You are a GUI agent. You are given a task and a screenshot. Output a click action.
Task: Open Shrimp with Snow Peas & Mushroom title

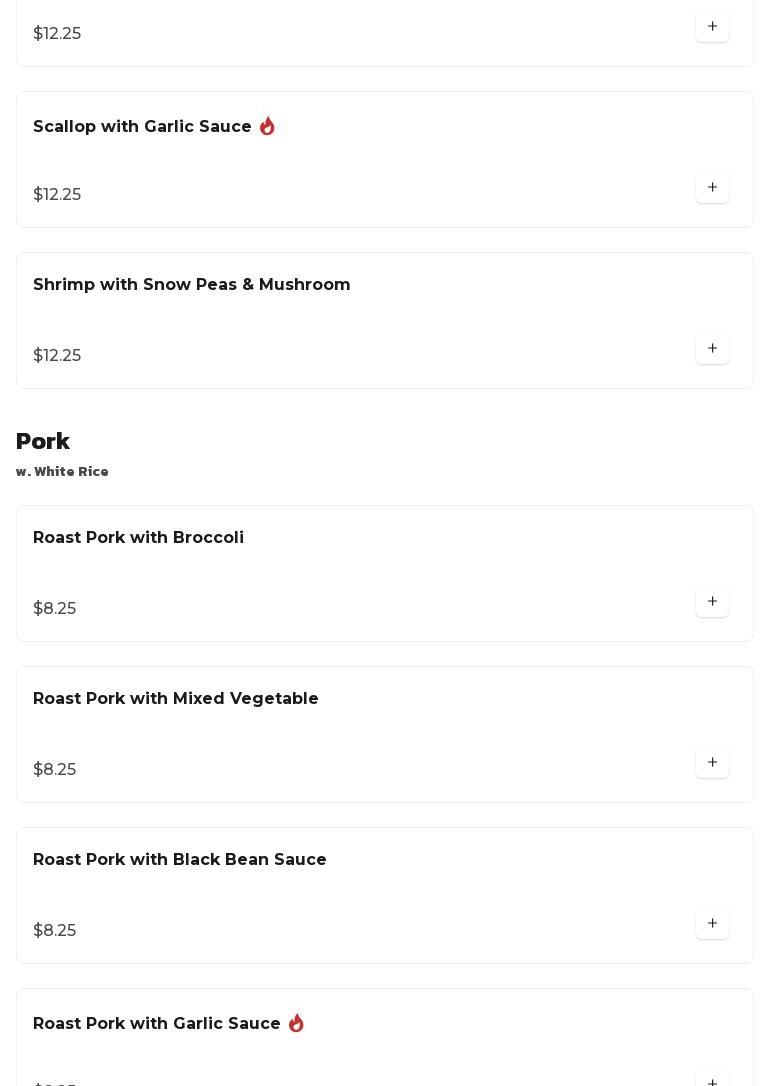[191, 285]
